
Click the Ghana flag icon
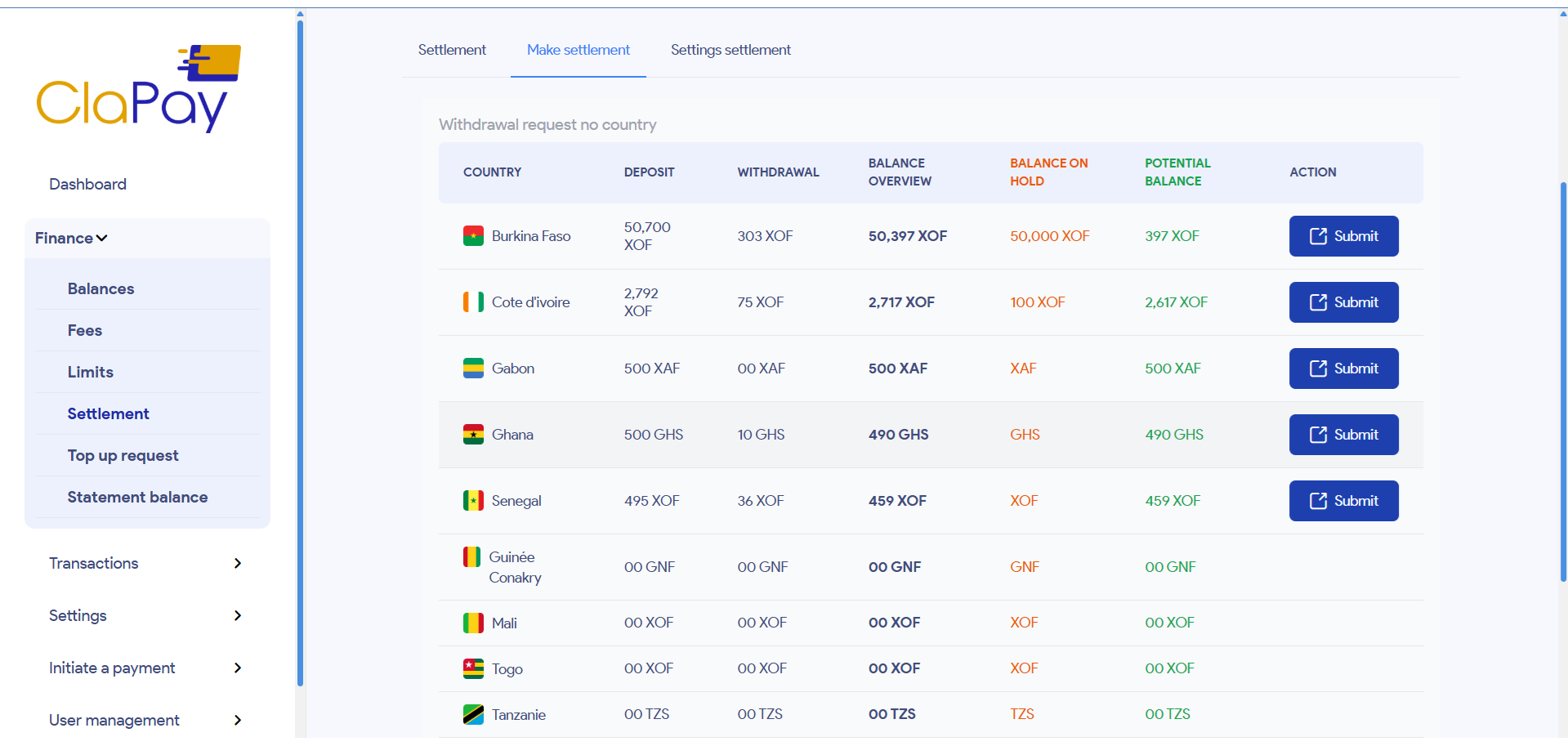[x=473, y=435]
